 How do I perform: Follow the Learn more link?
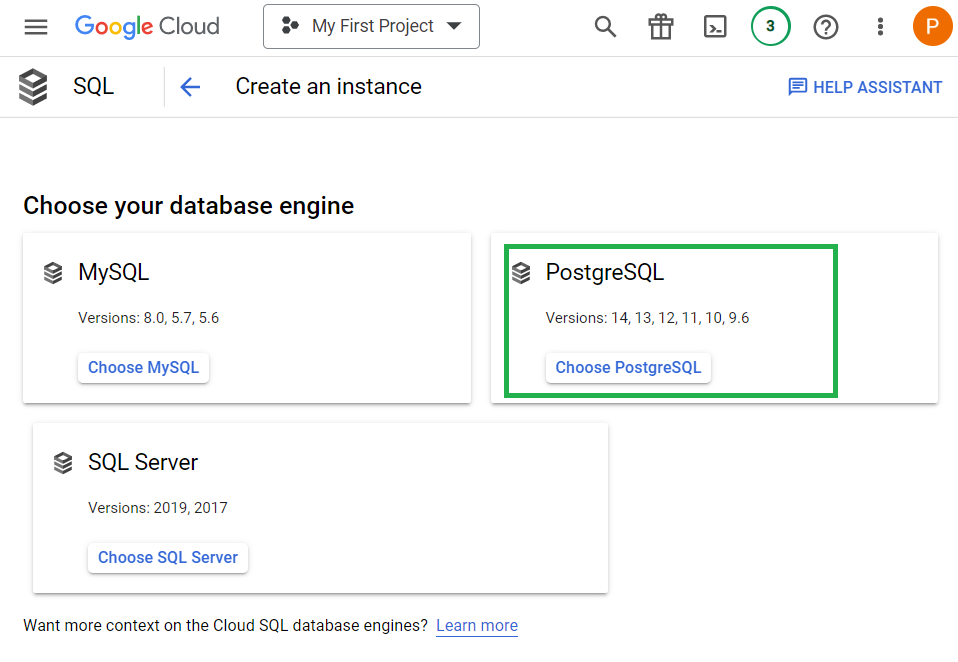click(x=477, y=625)
